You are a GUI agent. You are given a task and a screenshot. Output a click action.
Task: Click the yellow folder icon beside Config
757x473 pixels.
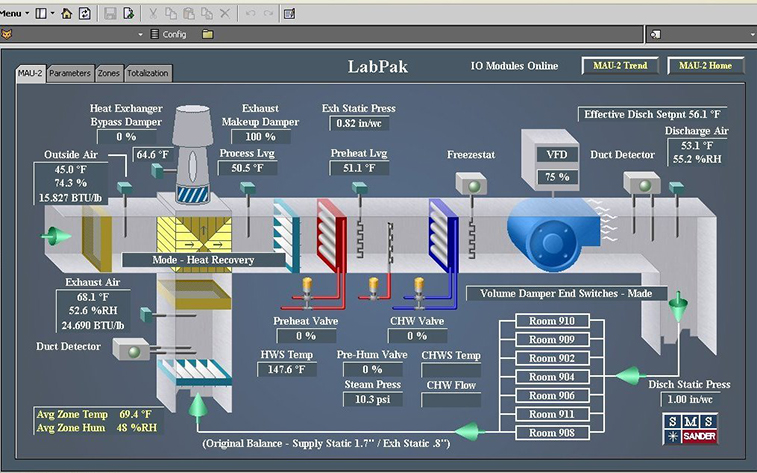[x=207, y=34]
